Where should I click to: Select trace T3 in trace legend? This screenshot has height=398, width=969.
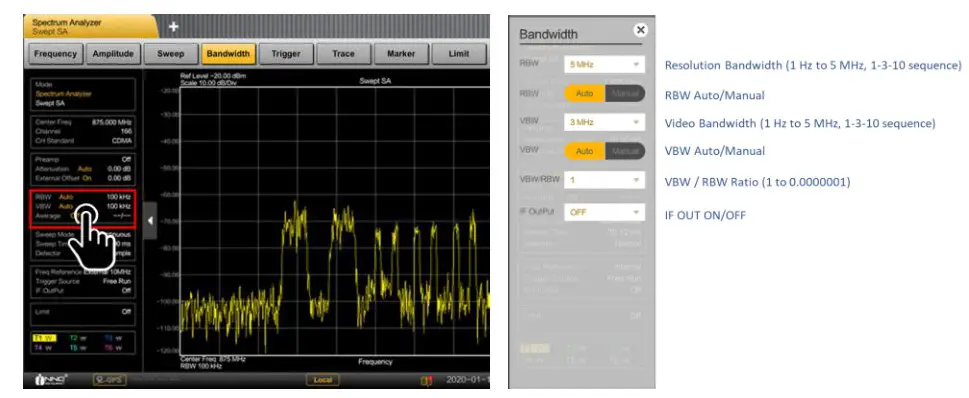pos(113,338)
